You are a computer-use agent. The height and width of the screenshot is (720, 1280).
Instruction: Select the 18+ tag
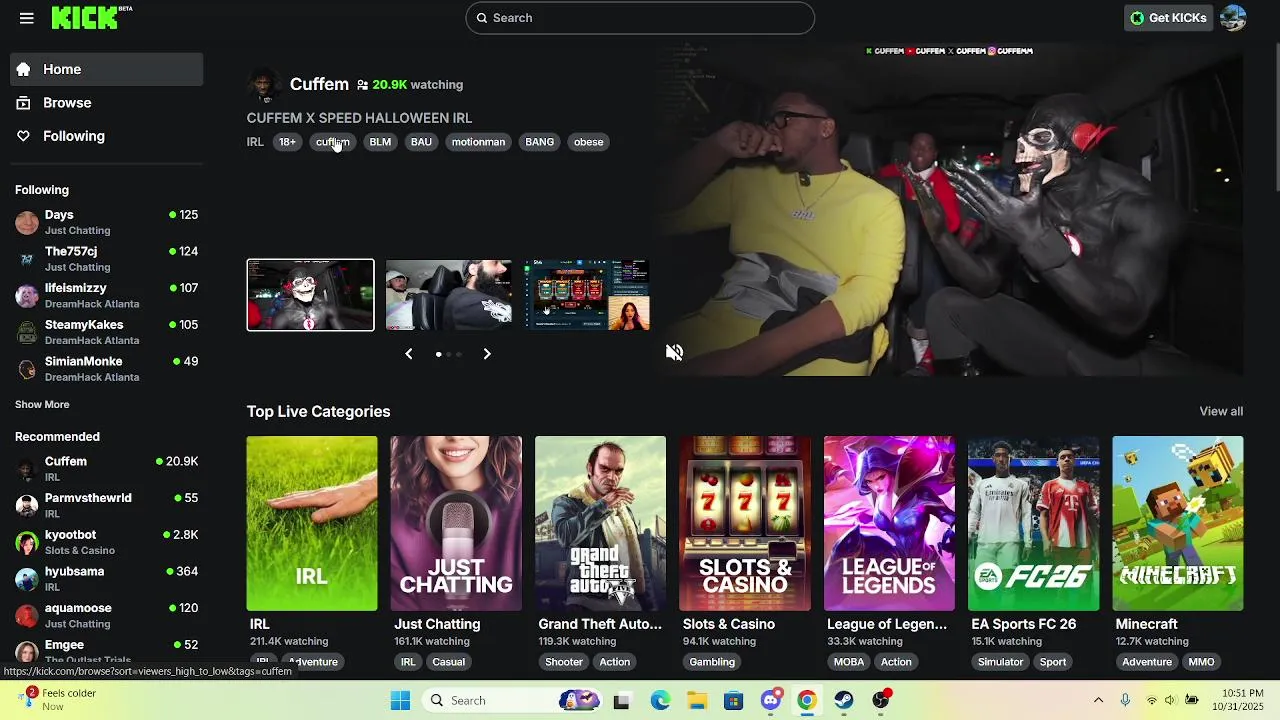(287, 142)
